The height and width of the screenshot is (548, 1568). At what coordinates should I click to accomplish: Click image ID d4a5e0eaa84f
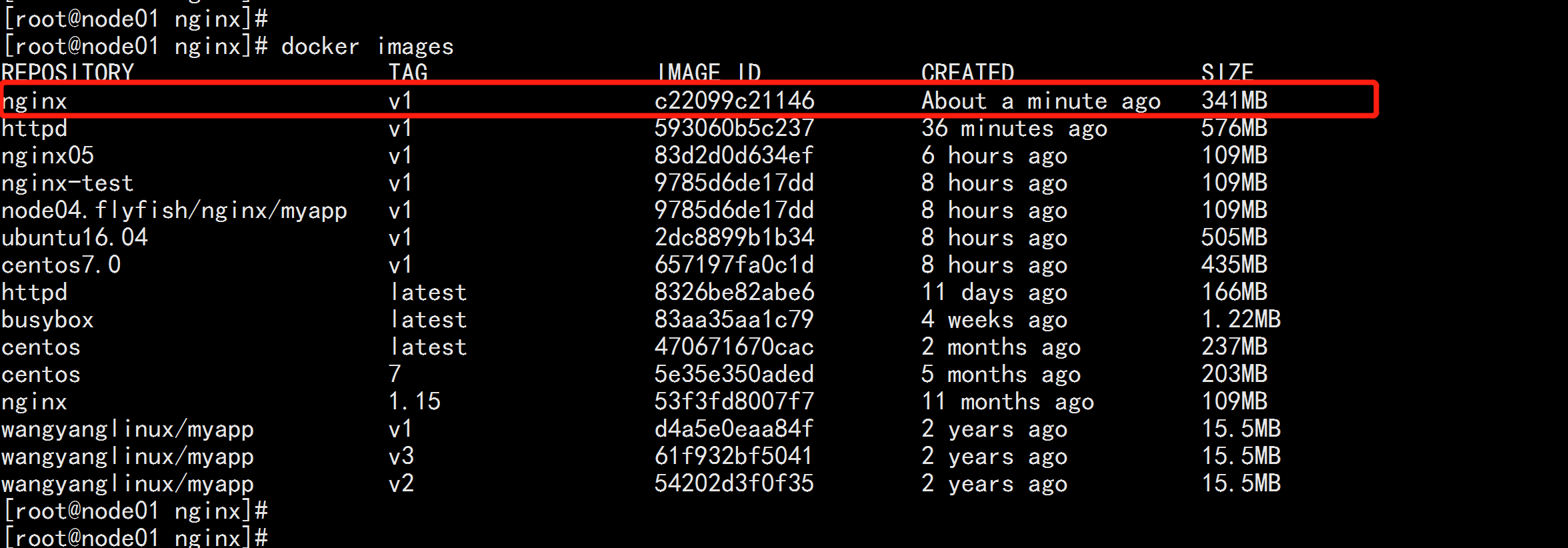click(734, 429)
